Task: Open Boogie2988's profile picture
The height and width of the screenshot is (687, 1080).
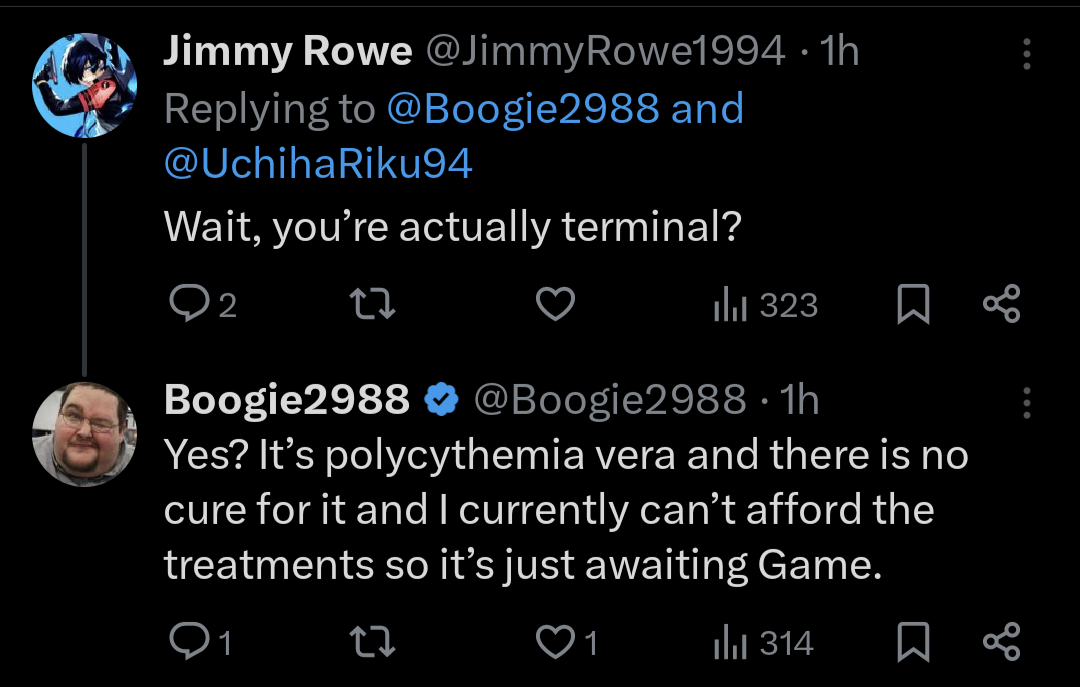Action: click(x=84, y=435)
